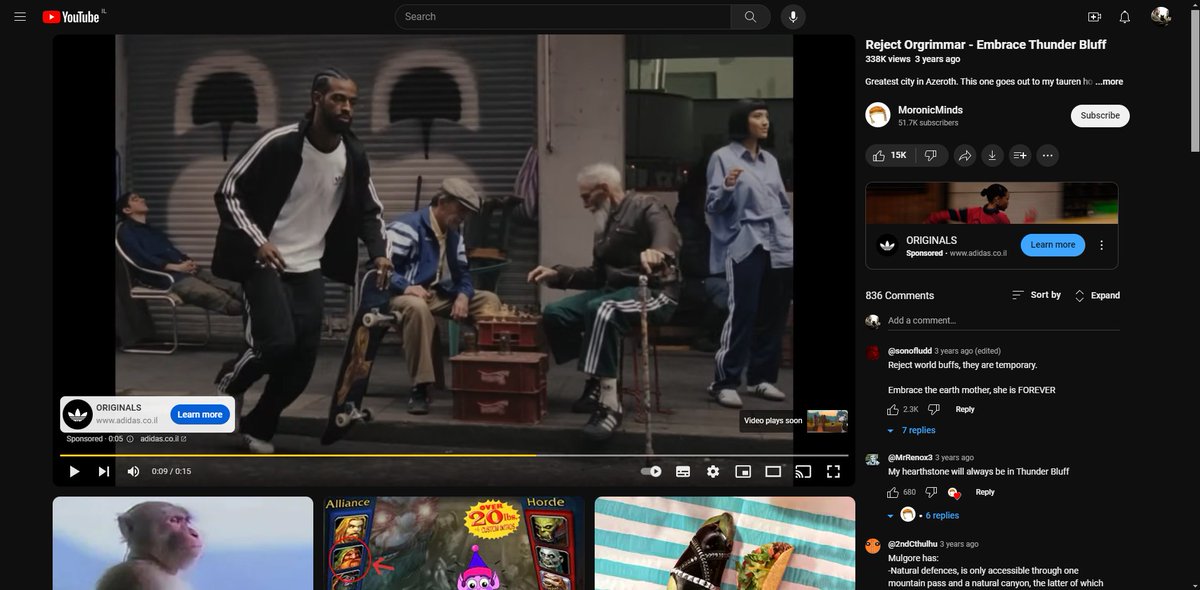This screenshot has height=590, width=1200.
Task: Like the @MrRenox3 comment
Action: pos(893,492)
